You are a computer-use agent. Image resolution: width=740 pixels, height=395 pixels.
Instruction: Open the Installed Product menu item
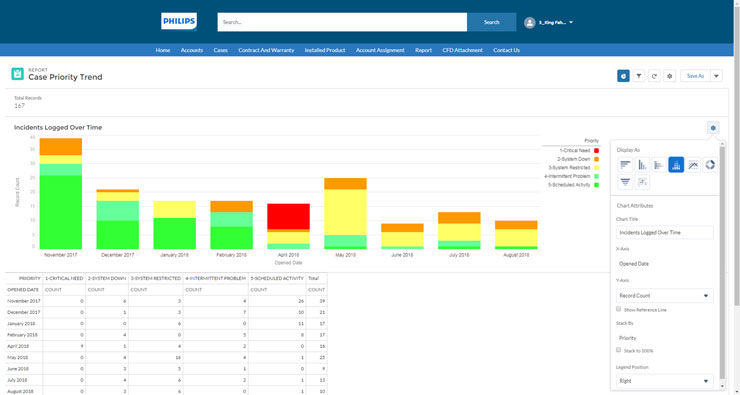point(325,50)
